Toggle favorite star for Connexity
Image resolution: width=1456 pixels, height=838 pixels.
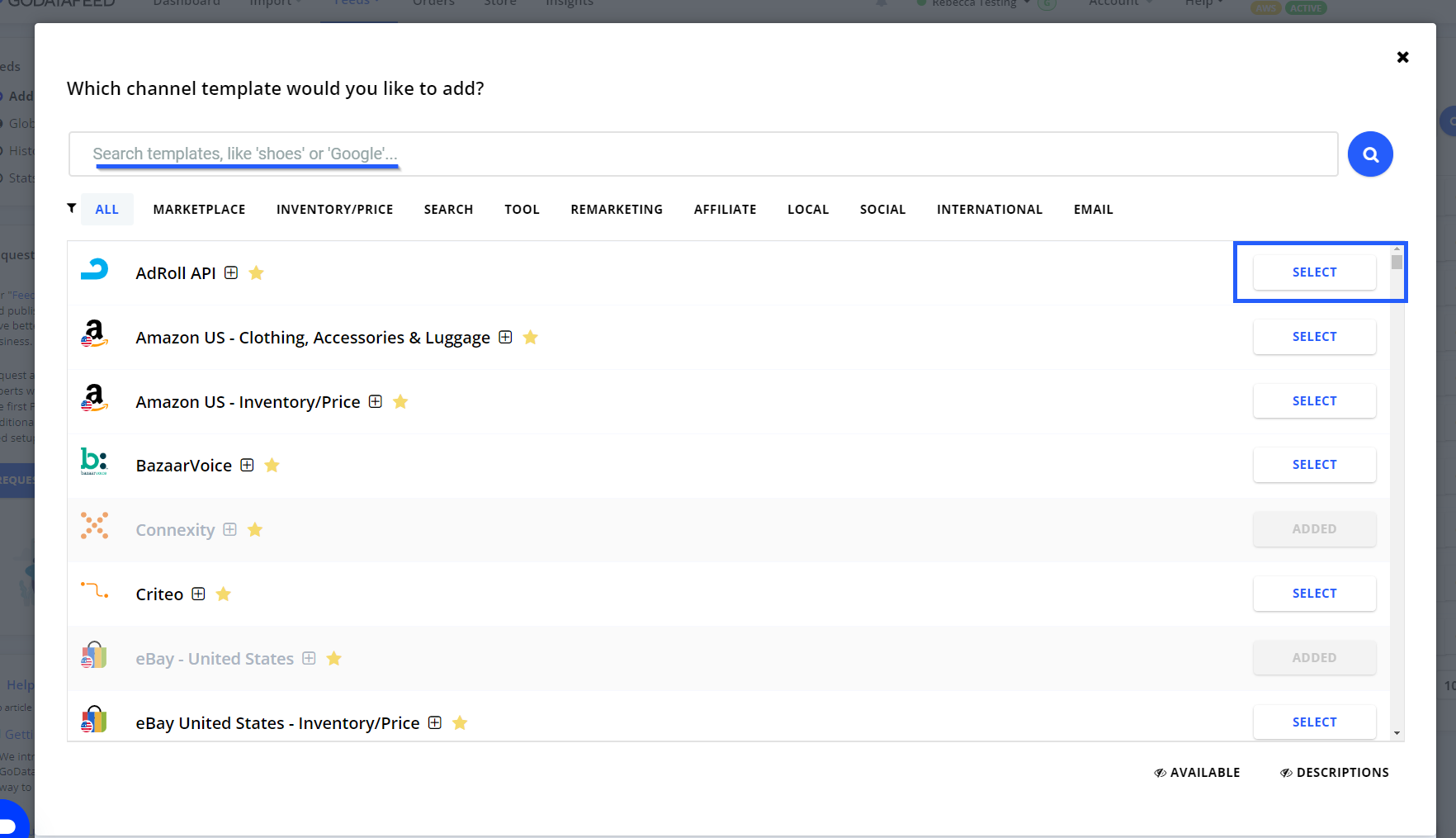(x=255, y=529)
